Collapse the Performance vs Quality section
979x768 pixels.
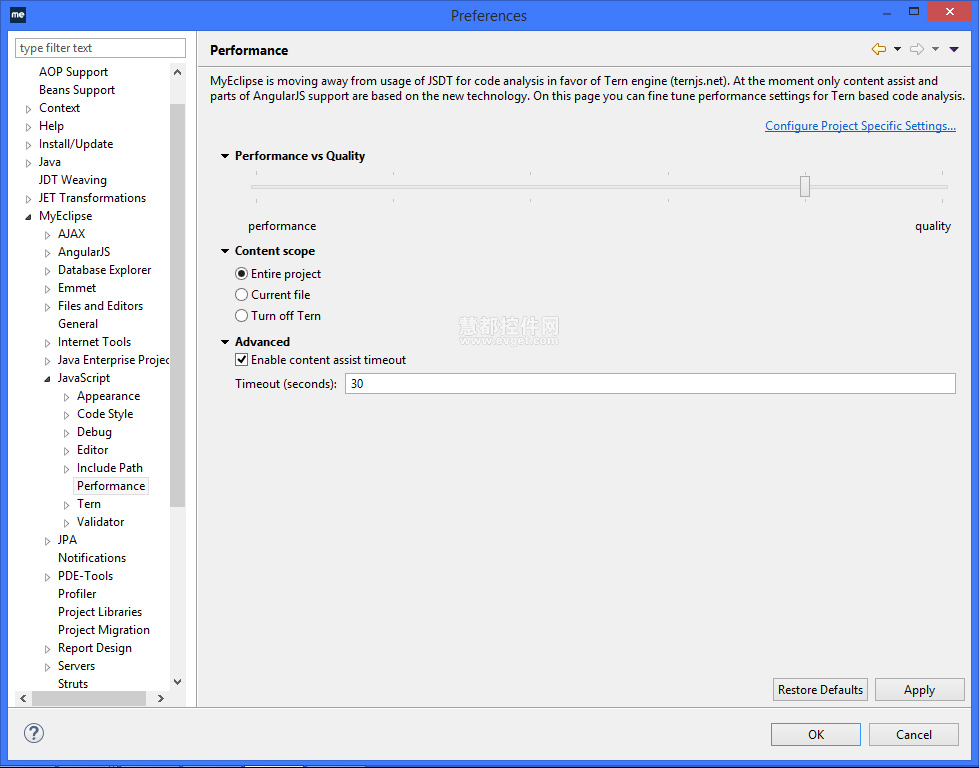(x=225, y=156)
